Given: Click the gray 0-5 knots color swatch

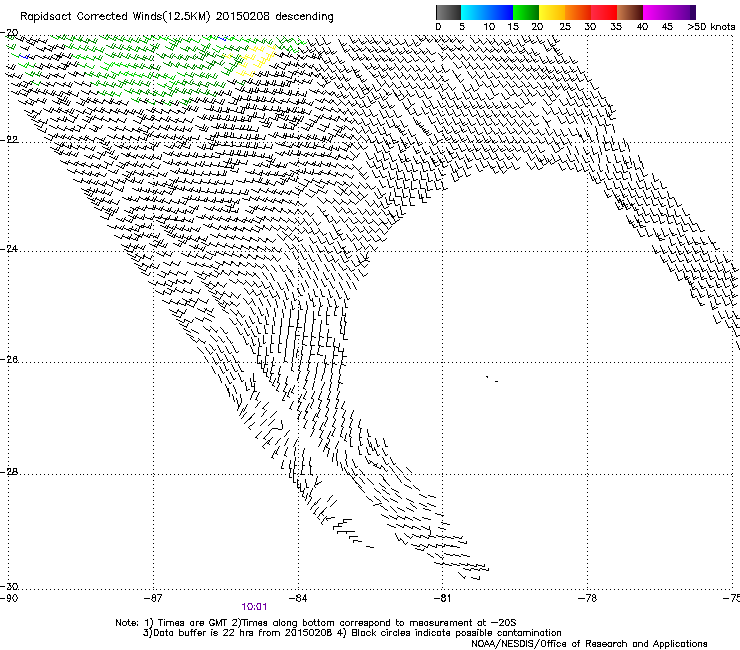Looking at the screenshot, I should 448,12.
